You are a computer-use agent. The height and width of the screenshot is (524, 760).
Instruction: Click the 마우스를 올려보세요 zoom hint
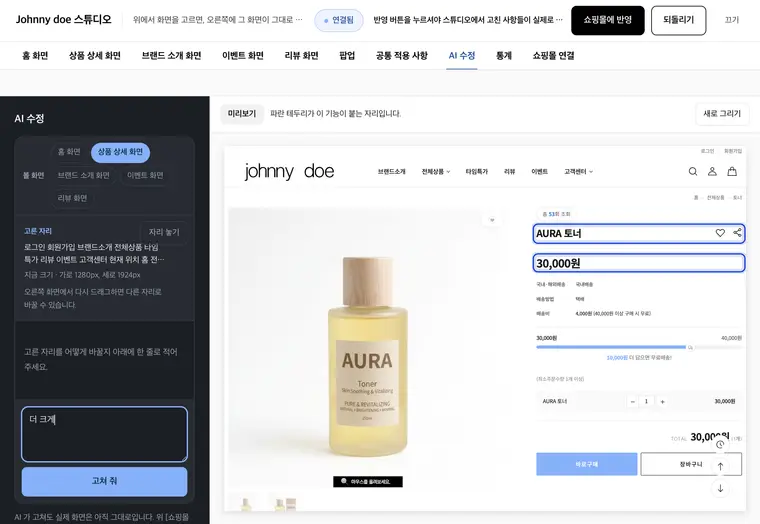[368, 481]
